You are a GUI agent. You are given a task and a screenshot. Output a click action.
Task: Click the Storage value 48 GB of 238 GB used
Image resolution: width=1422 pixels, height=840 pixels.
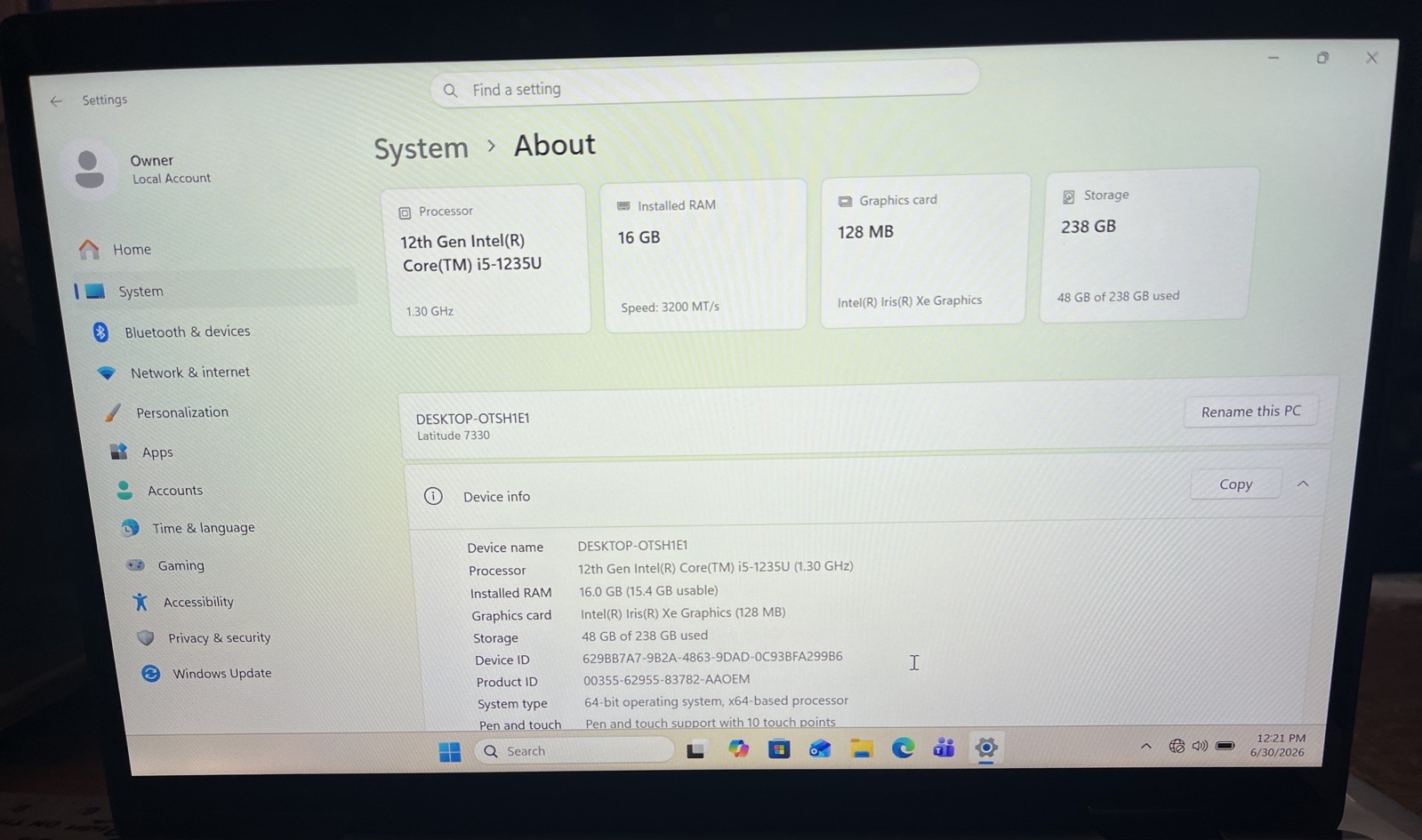coord(645,636)
